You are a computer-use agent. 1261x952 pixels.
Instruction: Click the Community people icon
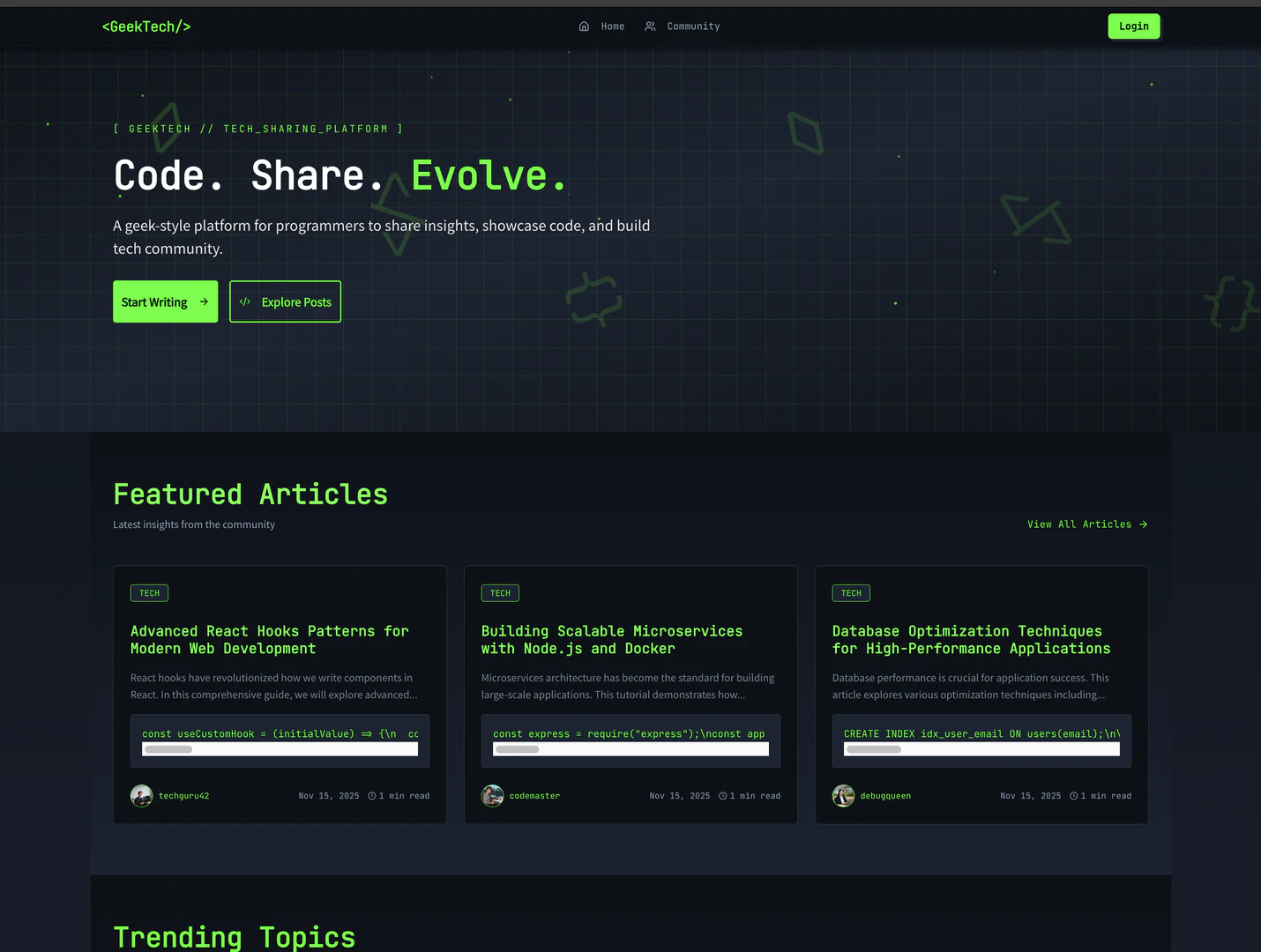click(650, 26)
